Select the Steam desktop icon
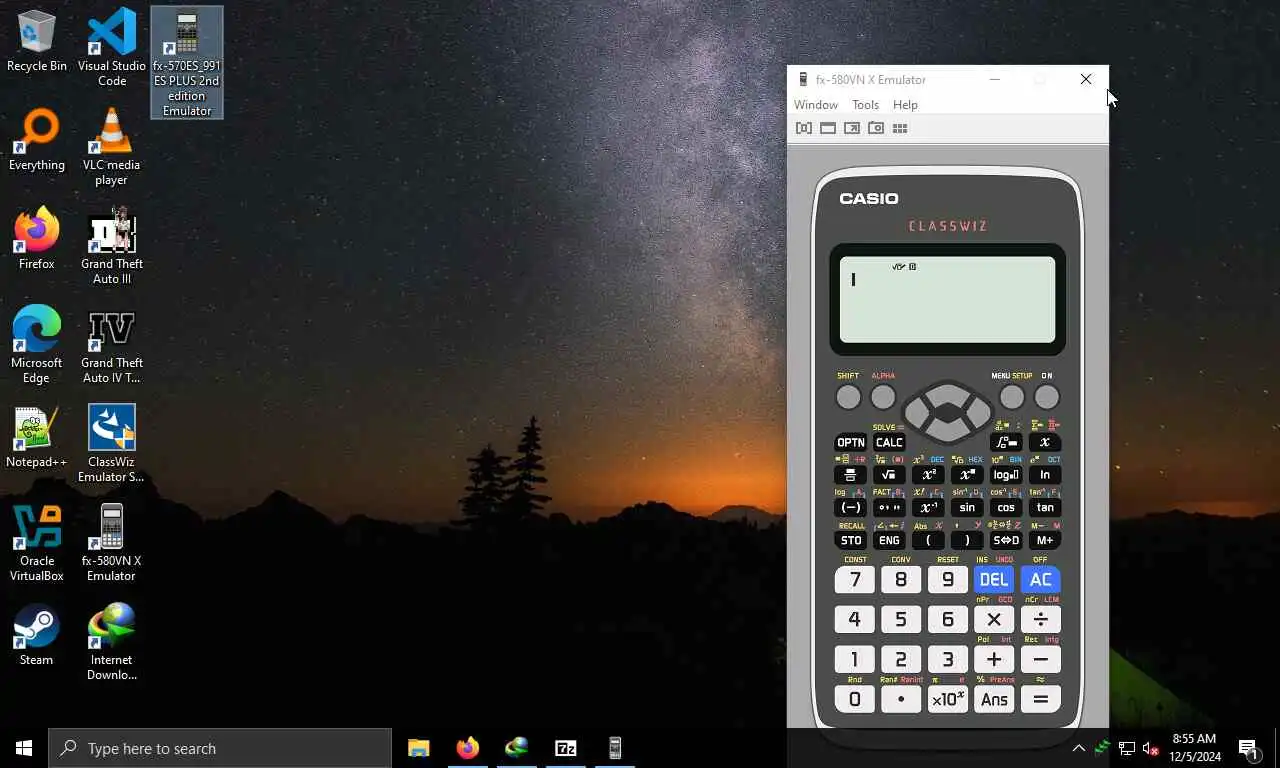Screen dimensions: 1280x768 [x=37, y=634]
